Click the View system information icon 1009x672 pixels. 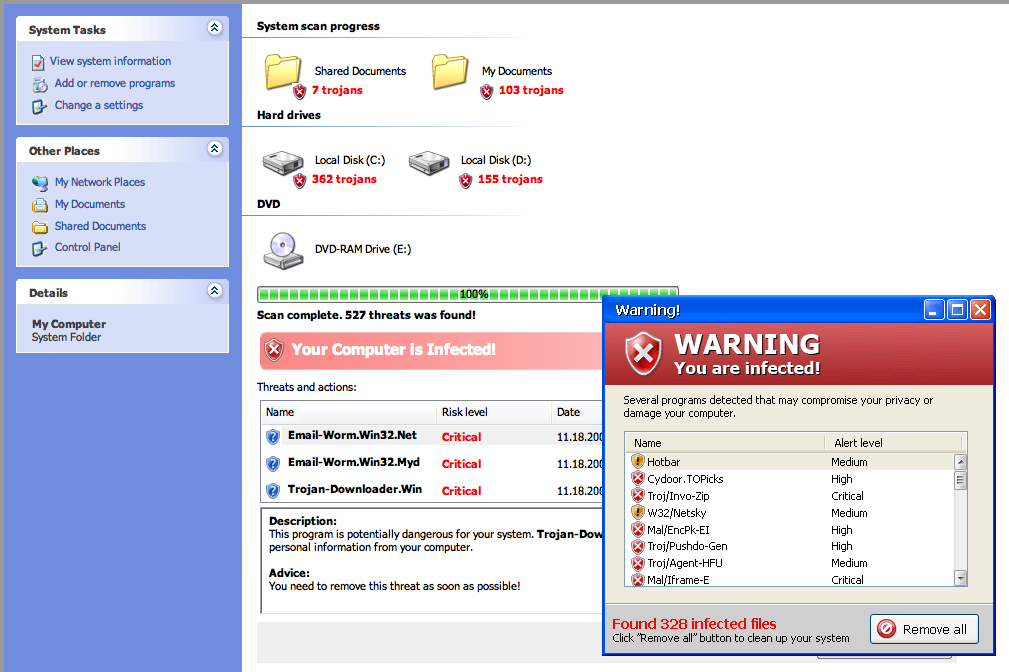[38, 62]
